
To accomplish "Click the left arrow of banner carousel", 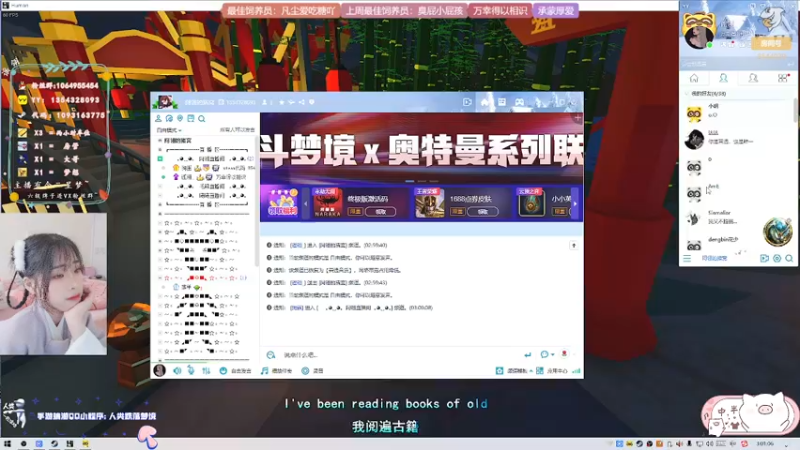I will click(306, 204).
